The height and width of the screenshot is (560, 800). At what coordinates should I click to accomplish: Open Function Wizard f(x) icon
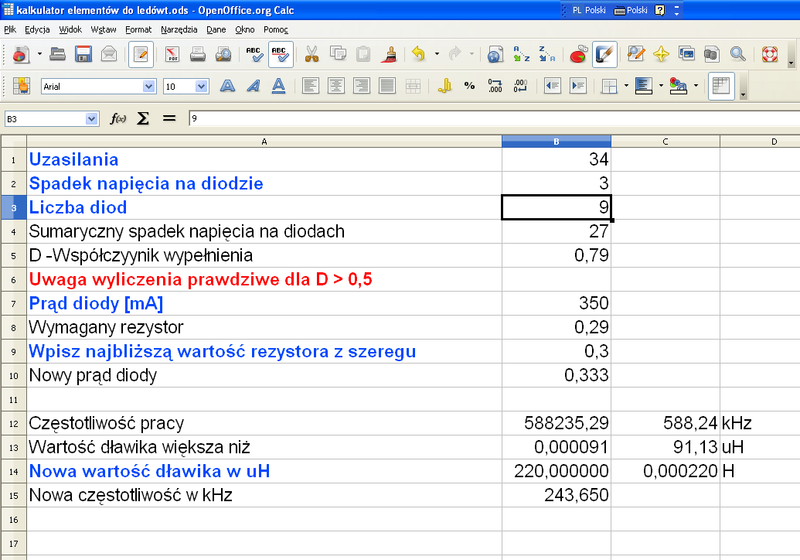tap(118, 118)
